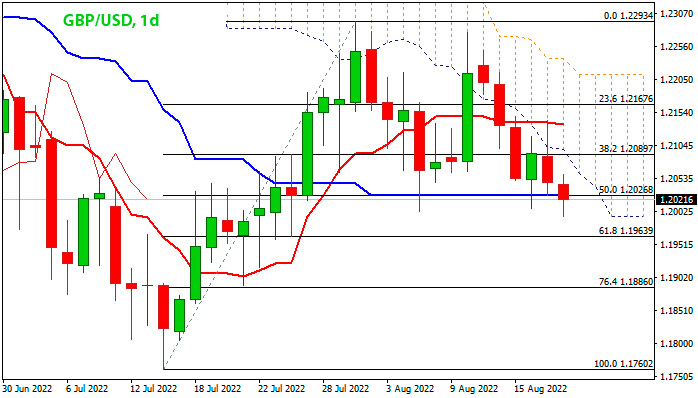698x398 pixels.
Task: Click the 28 Jul 2022 date label
Action: [x=346, y=389]
